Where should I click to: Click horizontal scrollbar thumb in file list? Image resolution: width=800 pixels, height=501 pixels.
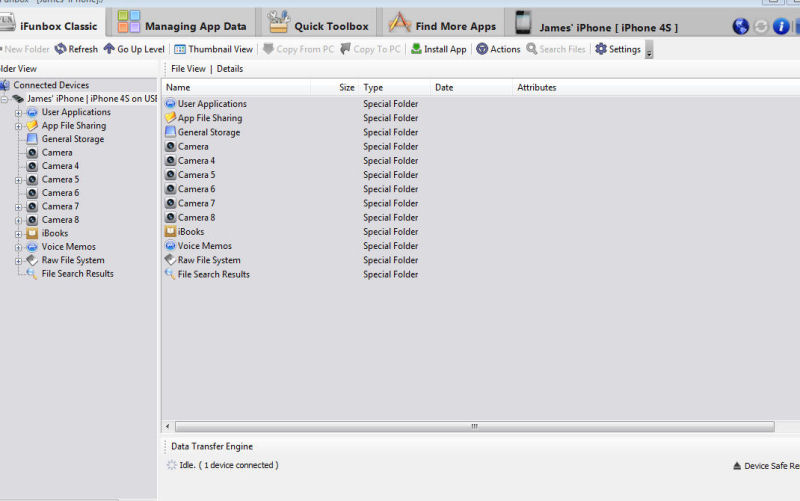tap(474, 426)
